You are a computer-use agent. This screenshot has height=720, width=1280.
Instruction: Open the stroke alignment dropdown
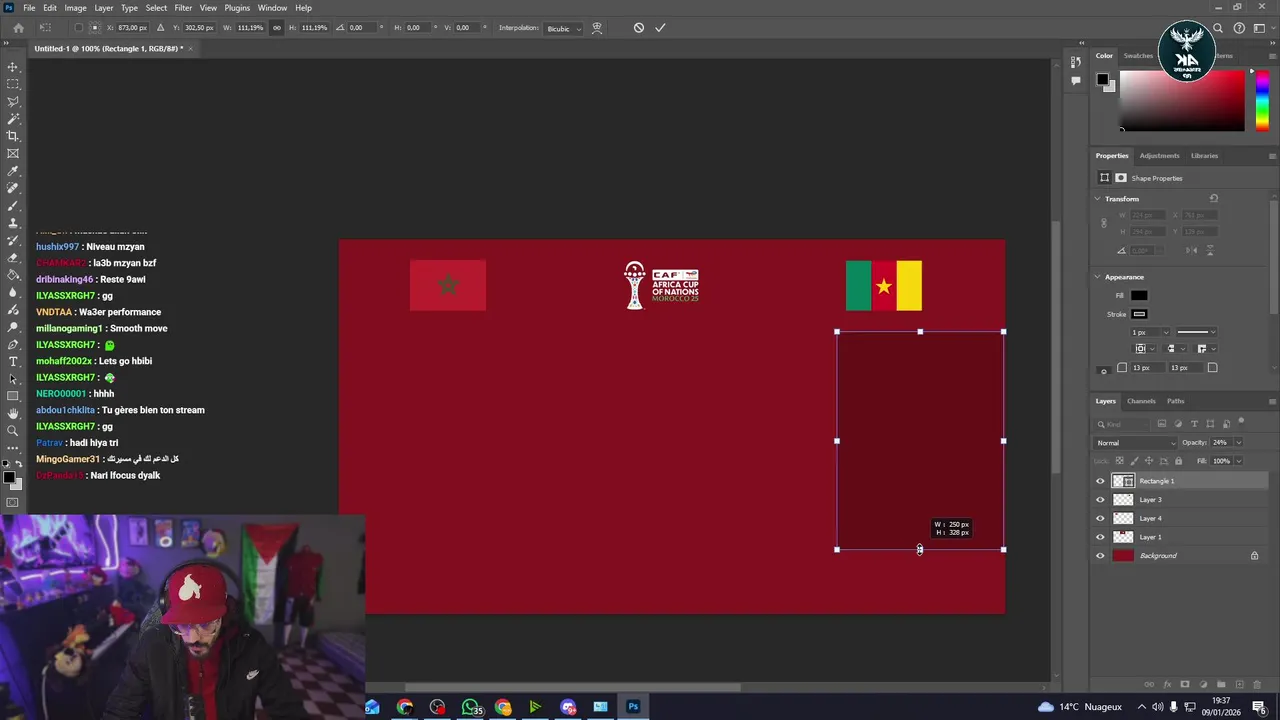tap(1143, 349)
